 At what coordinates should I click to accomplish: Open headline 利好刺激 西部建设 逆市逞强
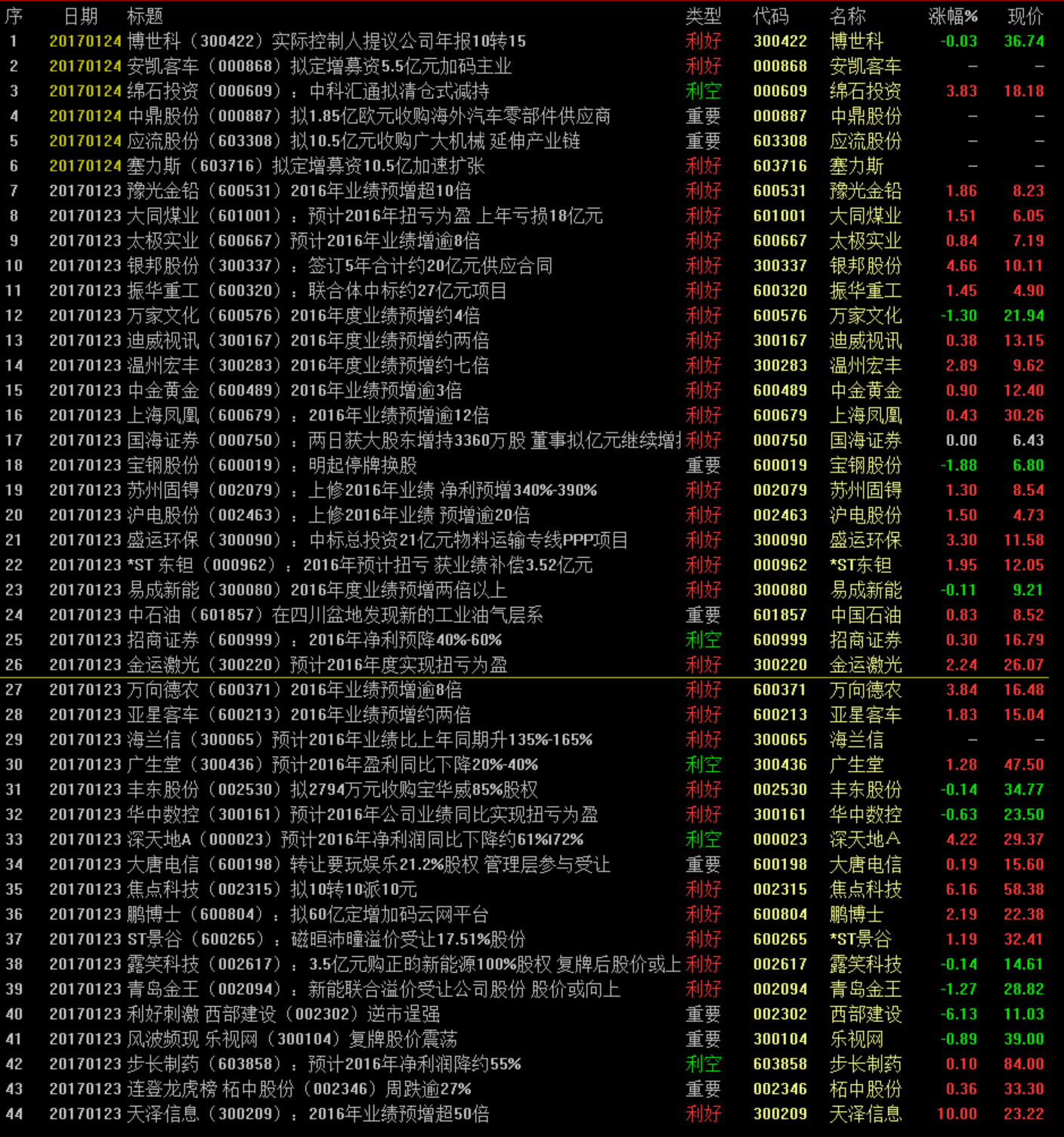tap(283, 1014)
